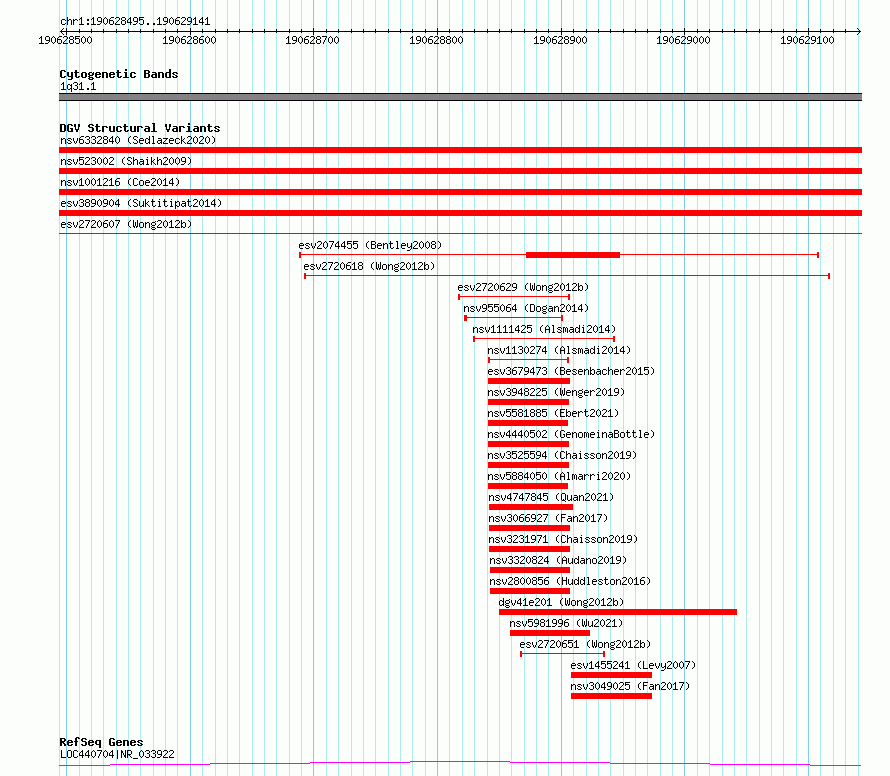The height and width of the screenshot is (776, 890).
Task: Click ruler position 190628800
Action: [x=436, y=40]
